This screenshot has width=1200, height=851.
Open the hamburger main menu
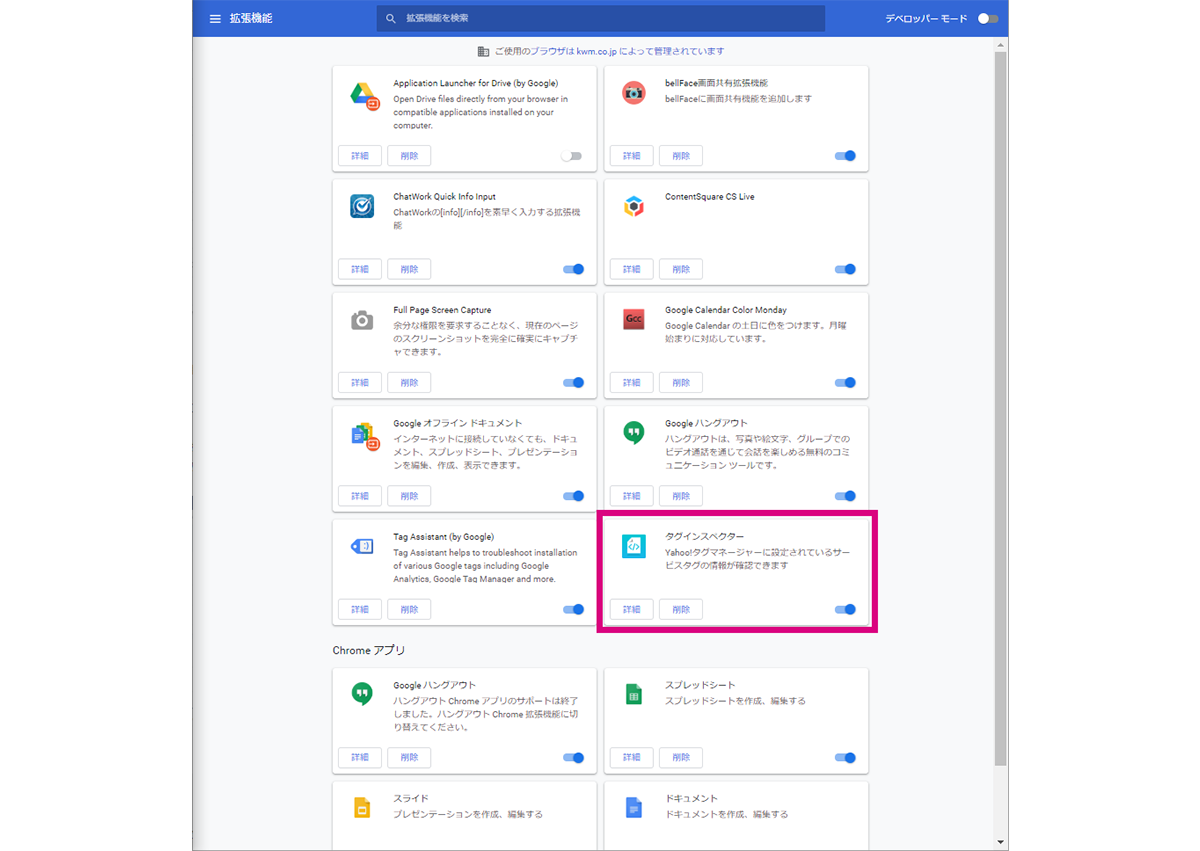point(215,19)
